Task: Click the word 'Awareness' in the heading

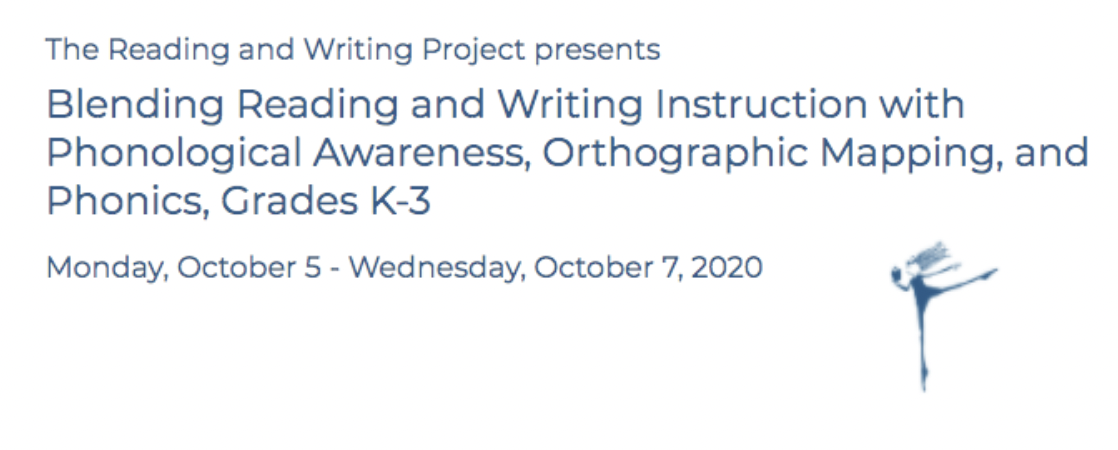Action: (x=417, y=154)
